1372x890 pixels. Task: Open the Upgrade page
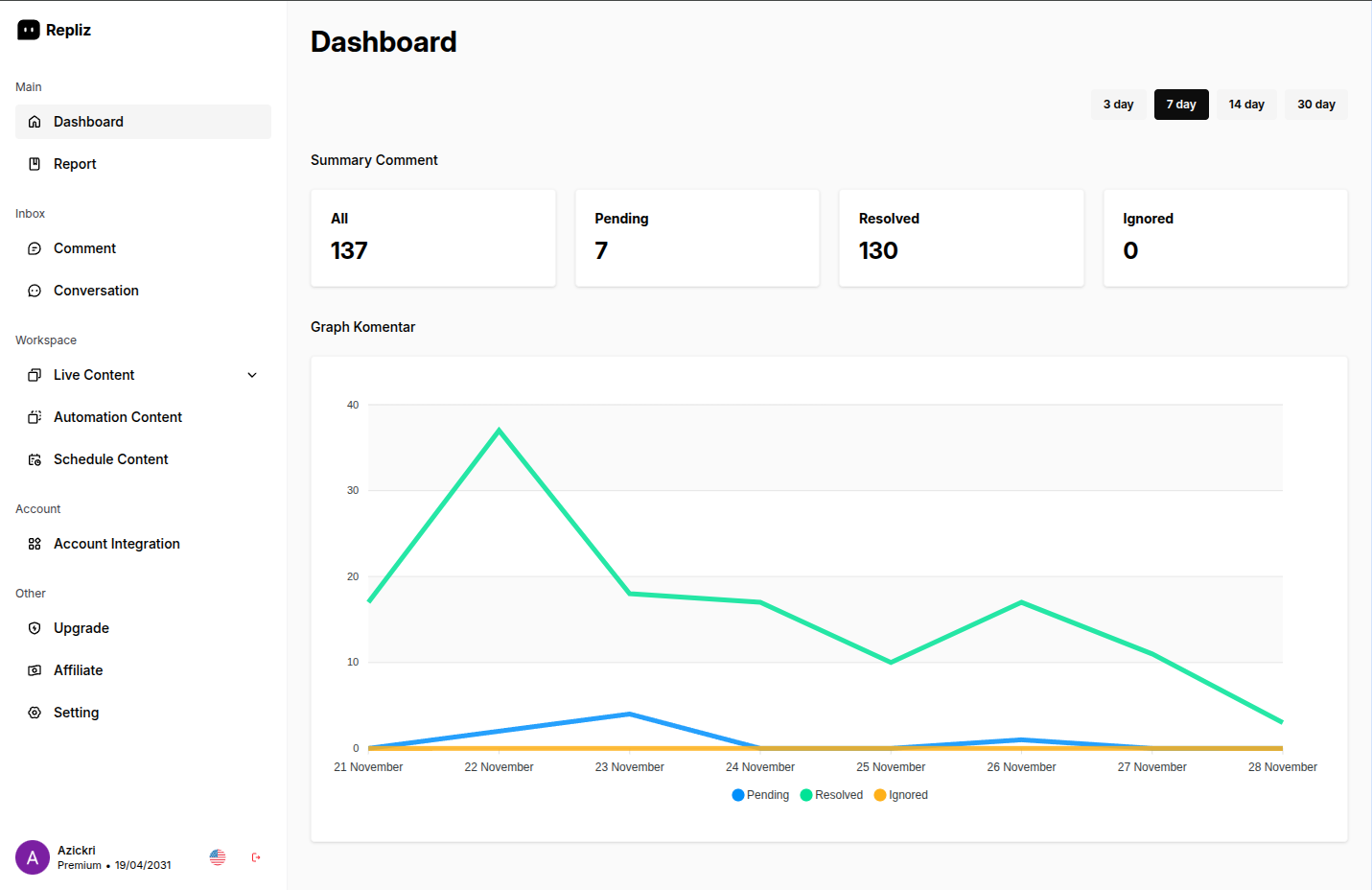[81, 628]
